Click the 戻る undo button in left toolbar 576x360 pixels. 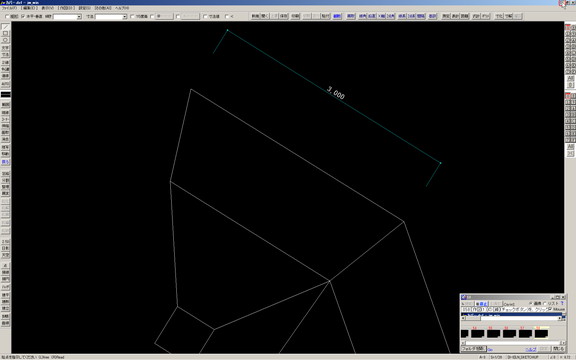pyautogui.click(x=5, y=162)
